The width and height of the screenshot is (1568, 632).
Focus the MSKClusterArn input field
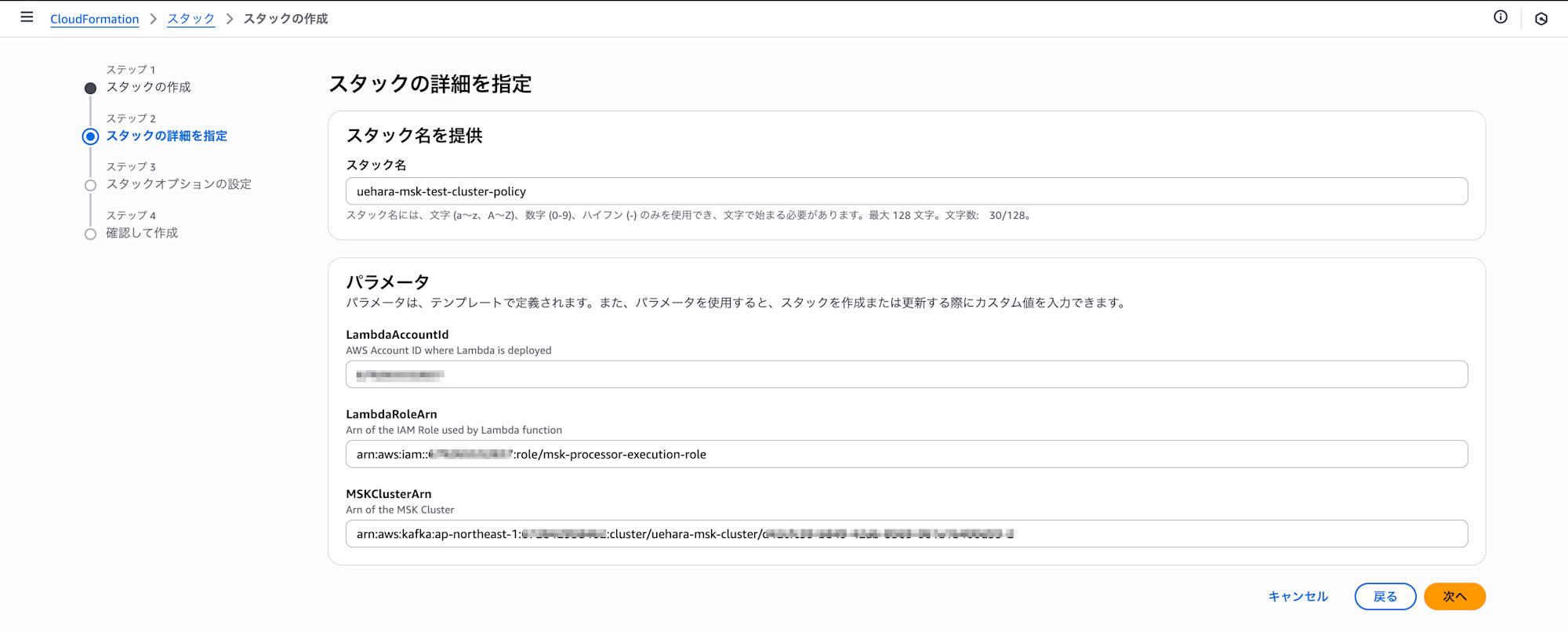click(x=906, y=534)
